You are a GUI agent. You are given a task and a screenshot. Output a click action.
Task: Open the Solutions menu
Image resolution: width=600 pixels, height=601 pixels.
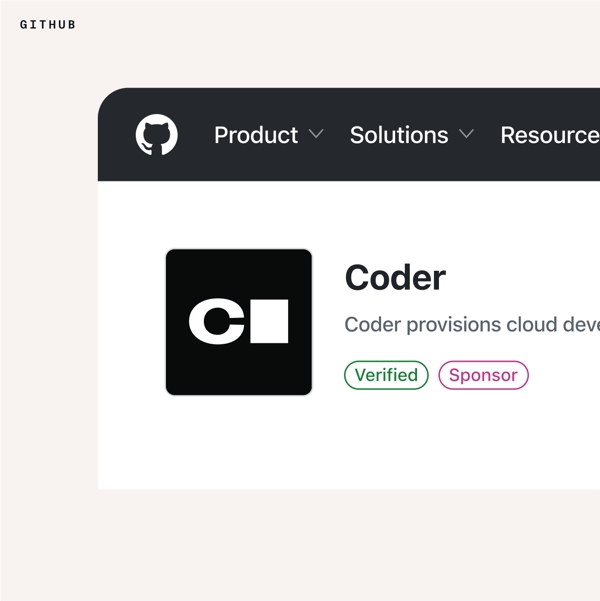pos(399,135)
